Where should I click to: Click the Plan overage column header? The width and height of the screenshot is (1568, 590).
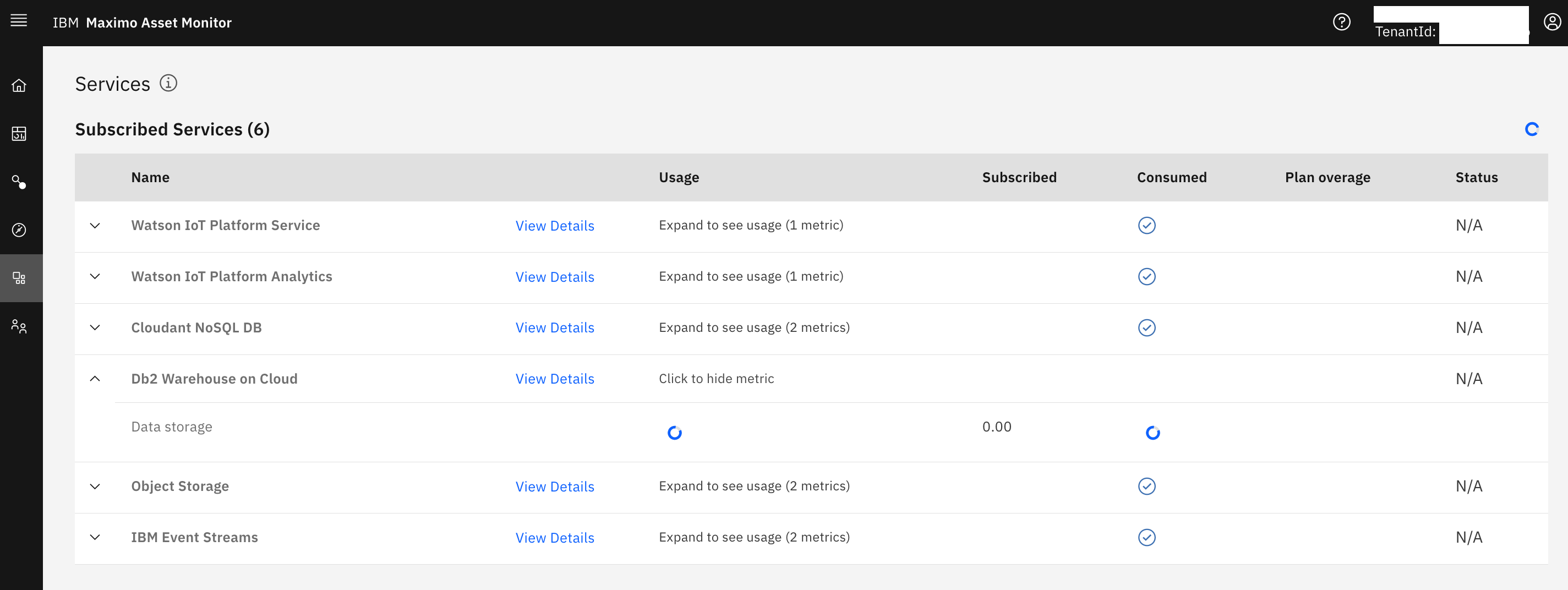tap(1327, 177)
